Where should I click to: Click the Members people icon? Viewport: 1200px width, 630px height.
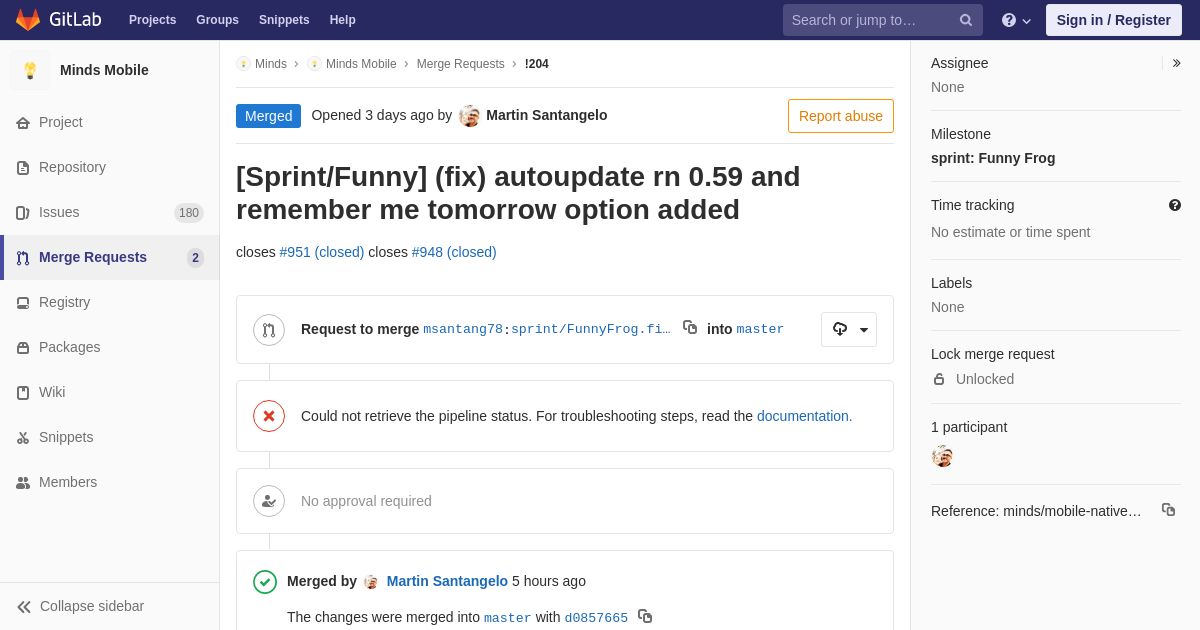tap(23, 483)
